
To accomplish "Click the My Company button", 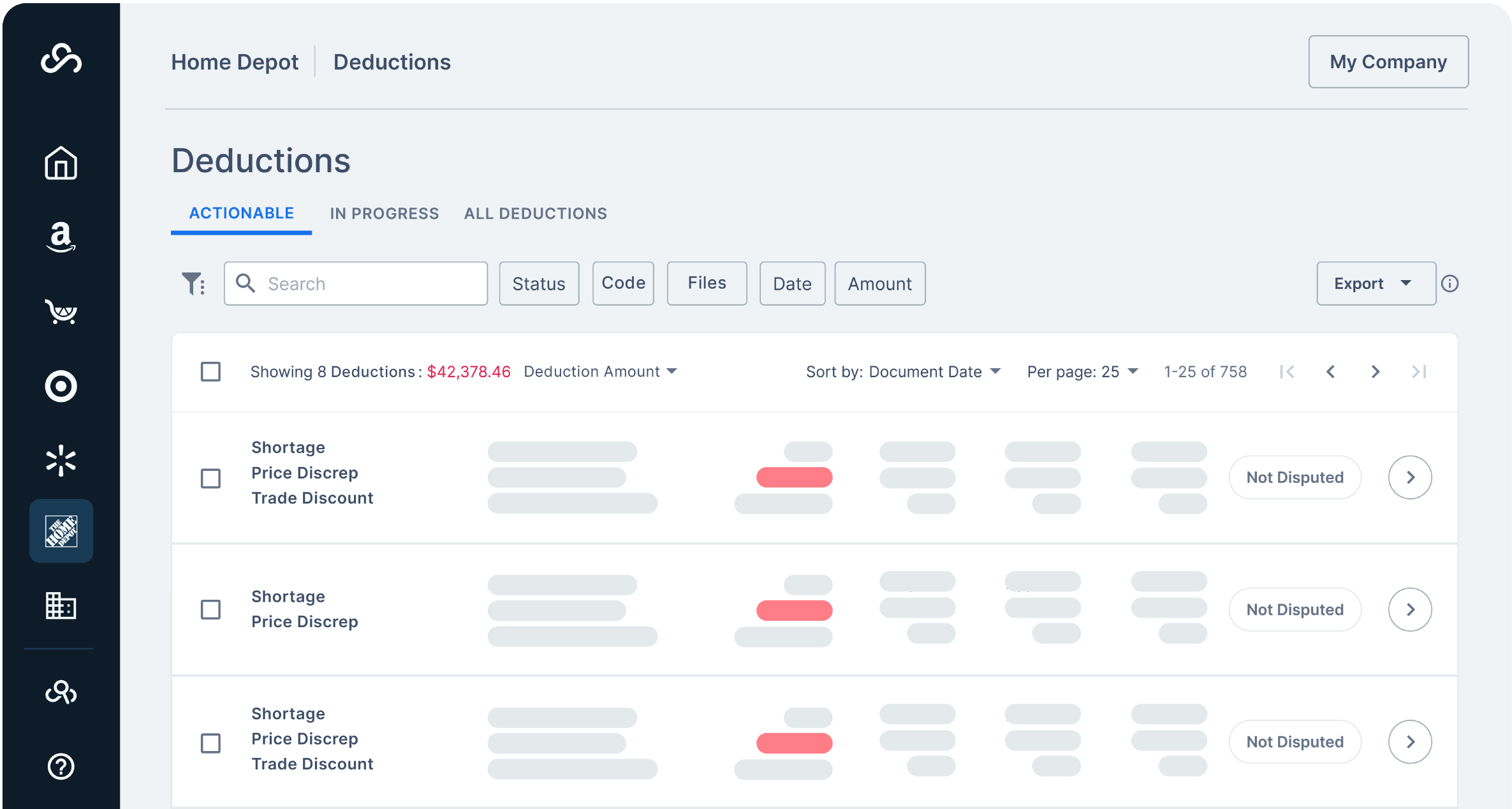I will pyautogui.click(x=1388, y=61).
